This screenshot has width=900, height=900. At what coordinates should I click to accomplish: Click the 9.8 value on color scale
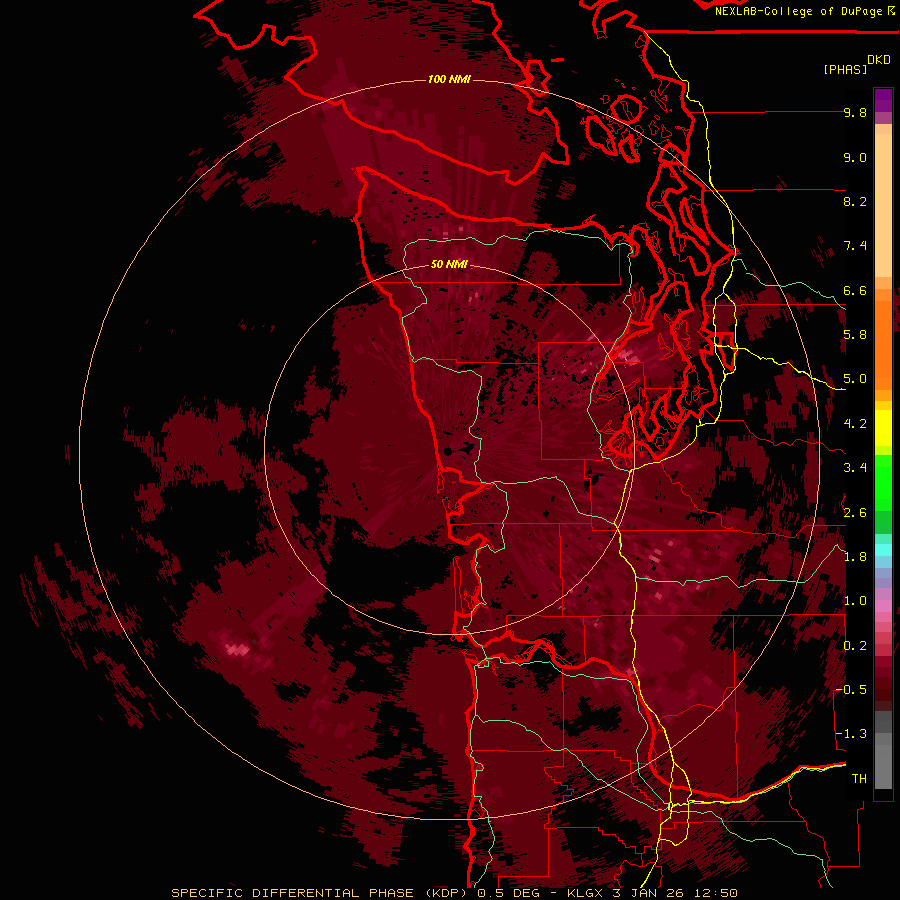(855, 112)
